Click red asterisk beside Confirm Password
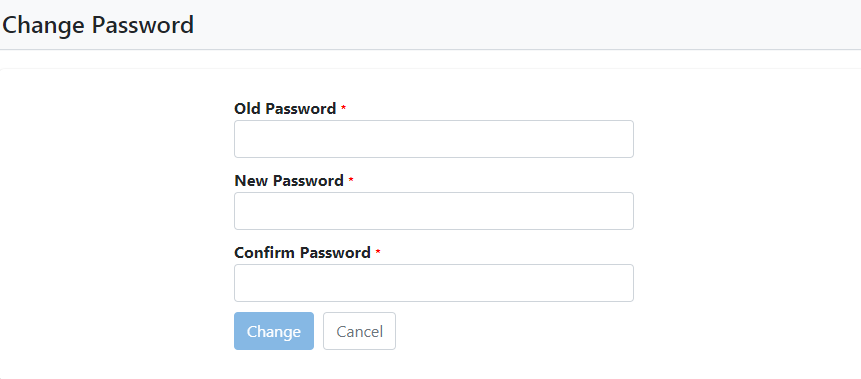The image size is (861, 379). coord(378,252)
